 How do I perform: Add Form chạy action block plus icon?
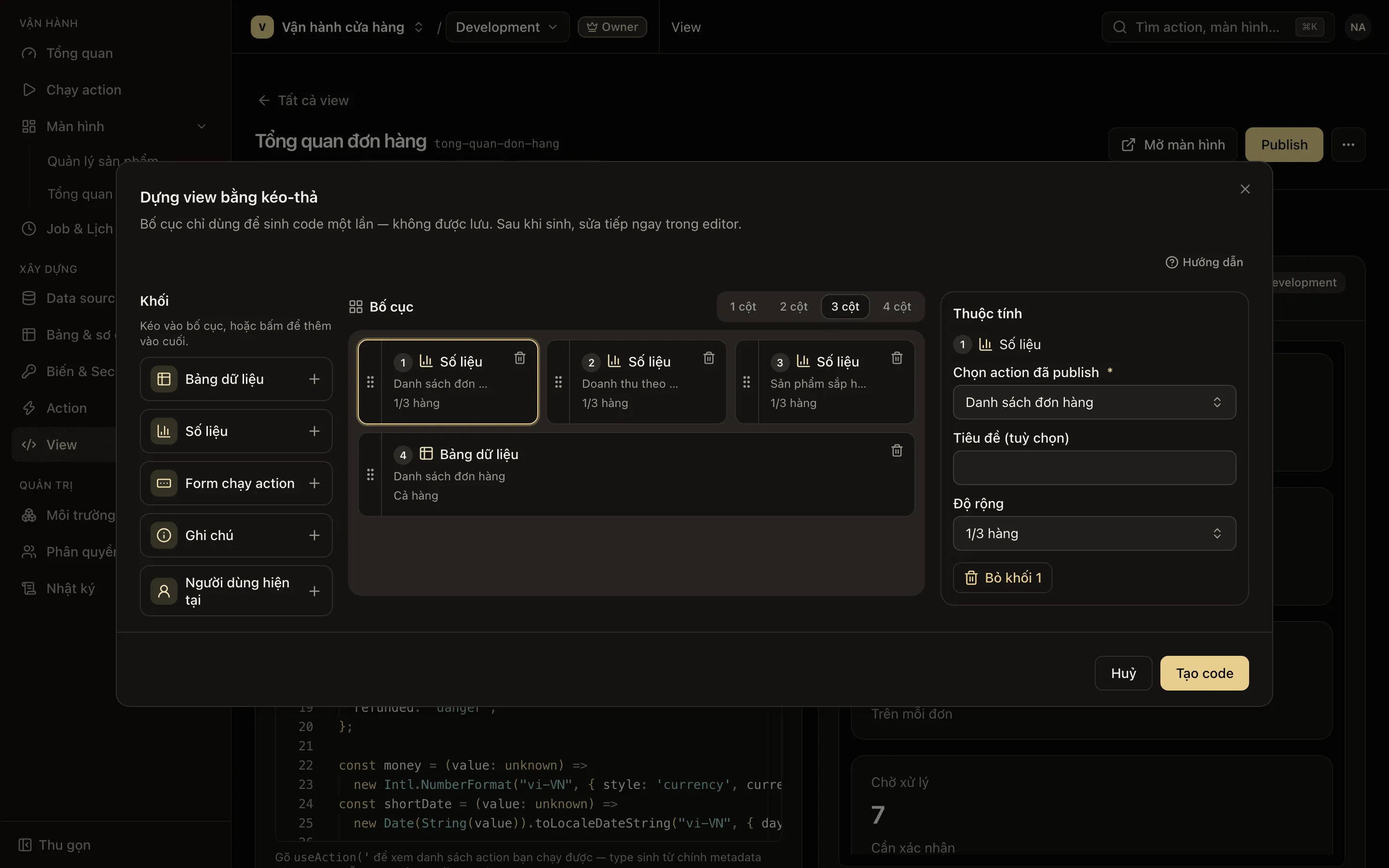point(314,483)
